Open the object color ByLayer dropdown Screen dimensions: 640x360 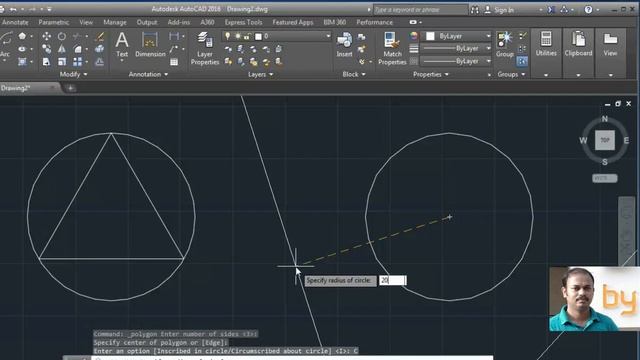coord(488,36)
